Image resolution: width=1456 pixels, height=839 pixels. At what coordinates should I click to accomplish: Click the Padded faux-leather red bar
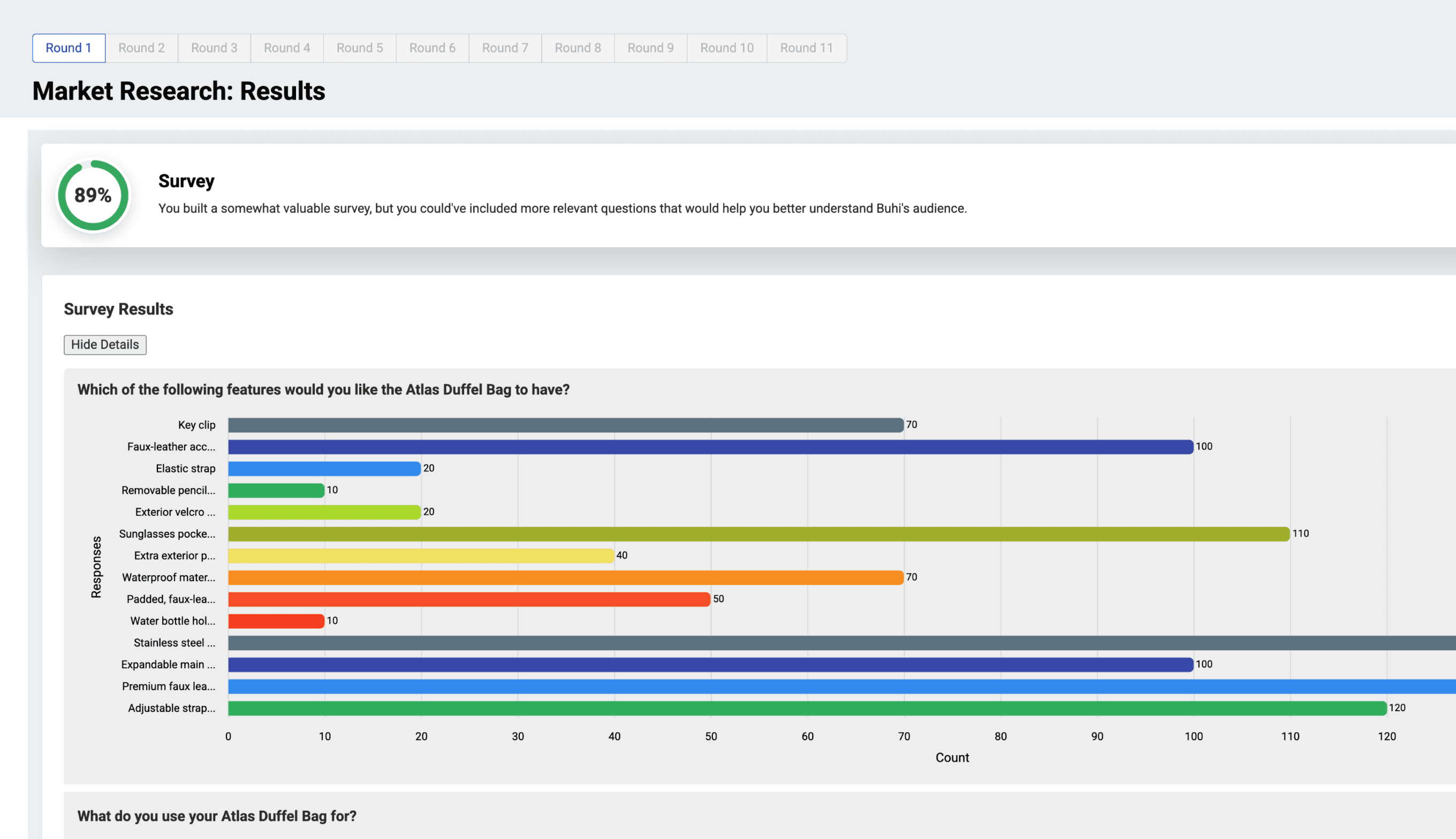coord(468,599)
